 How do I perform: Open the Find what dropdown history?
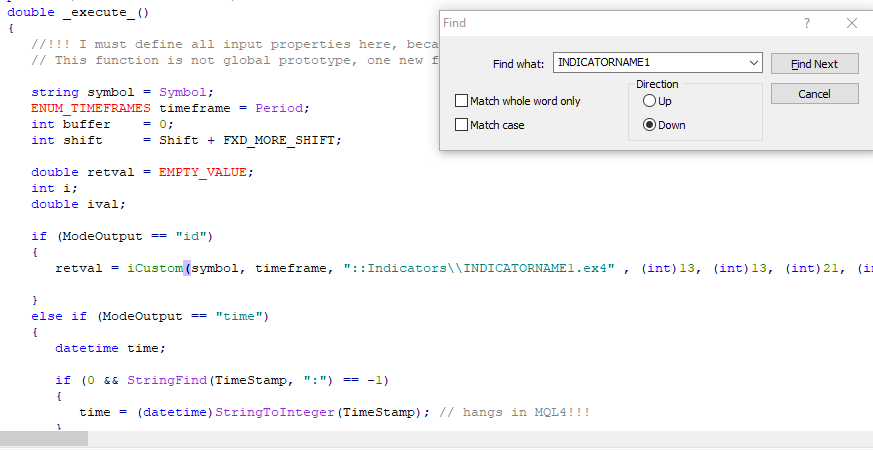click(x=754, y=63)
